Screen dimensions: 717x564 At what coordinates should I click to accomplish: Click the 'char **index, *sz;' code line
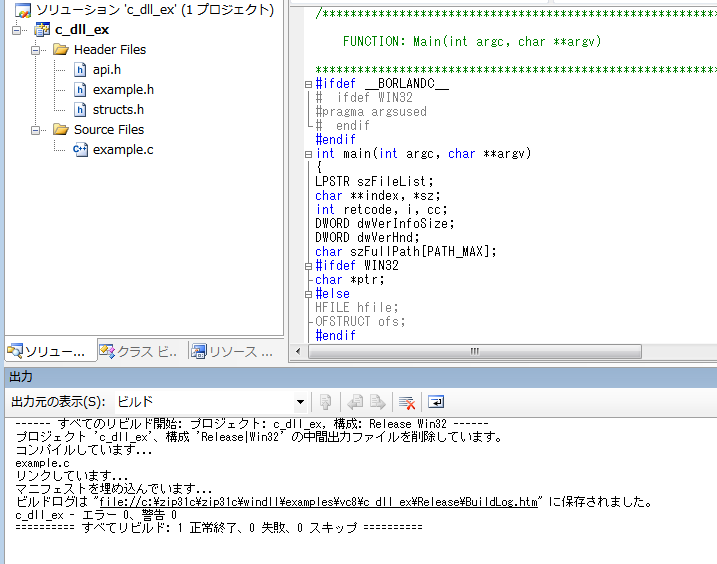(x=378, y=196)
